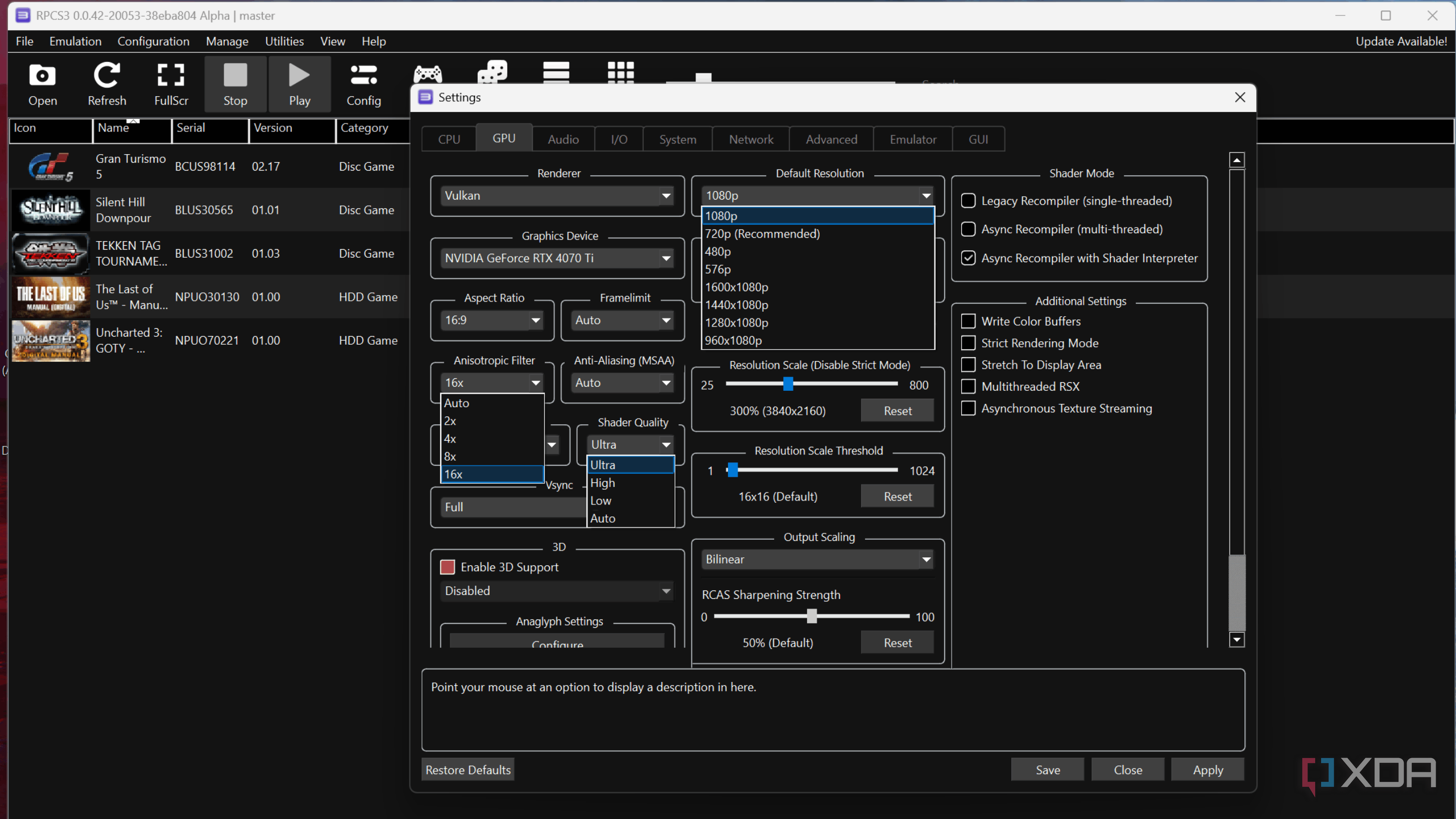Viewport: 1456px width, 819px height.
Task: Uncheck Async Recompiler with Shader Interpreter
Action: [968, 258]
